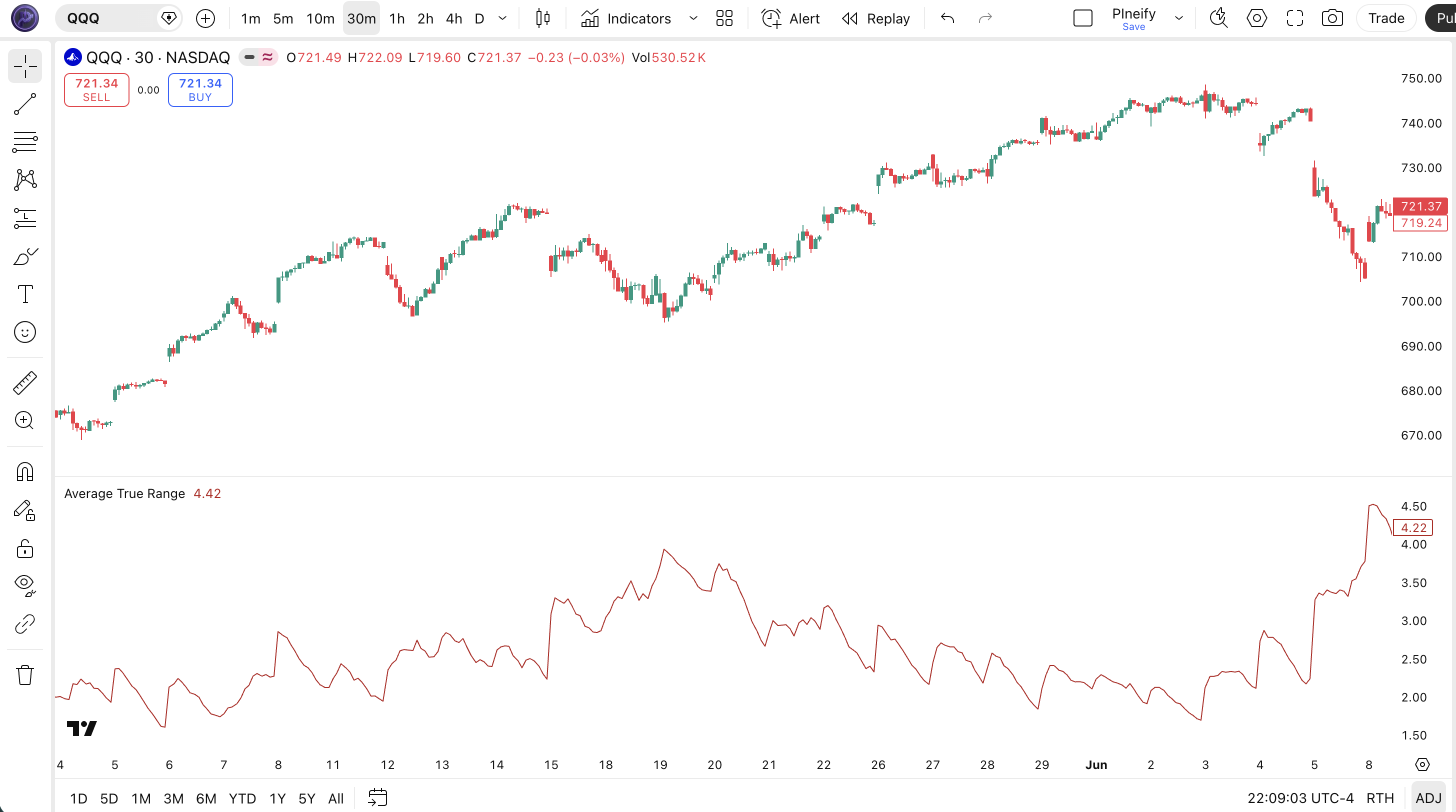Click the undo arrow

coord(948,18)
